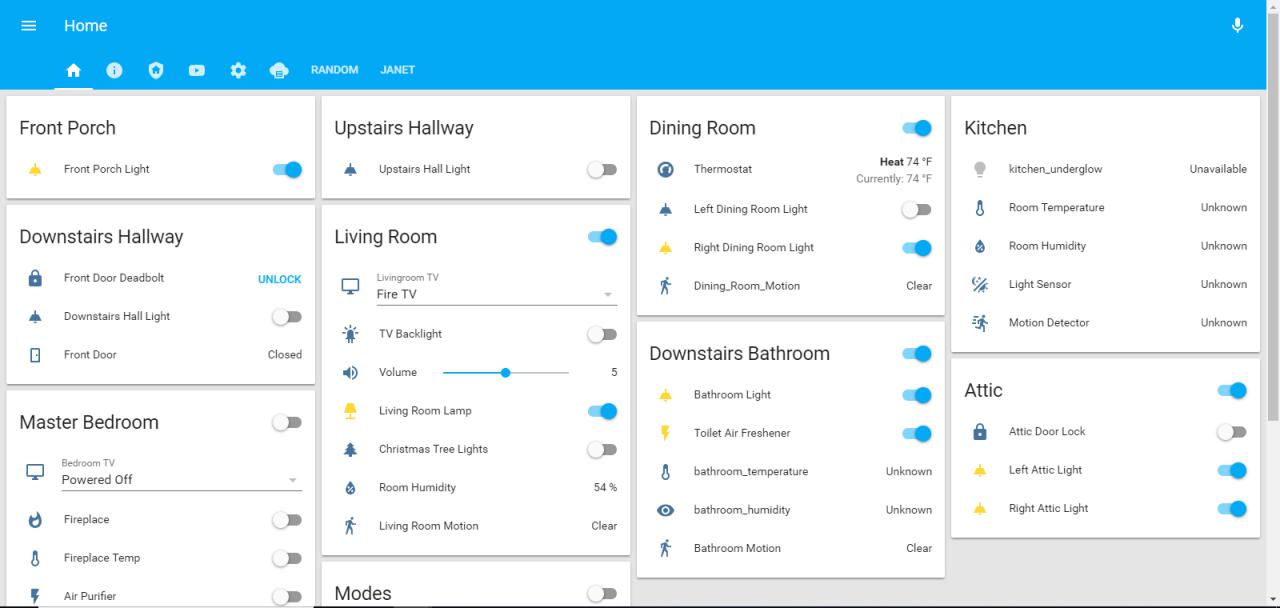Switch to the JANET tab
This screenshot has width=1280, height=608.
pos(397,70)
